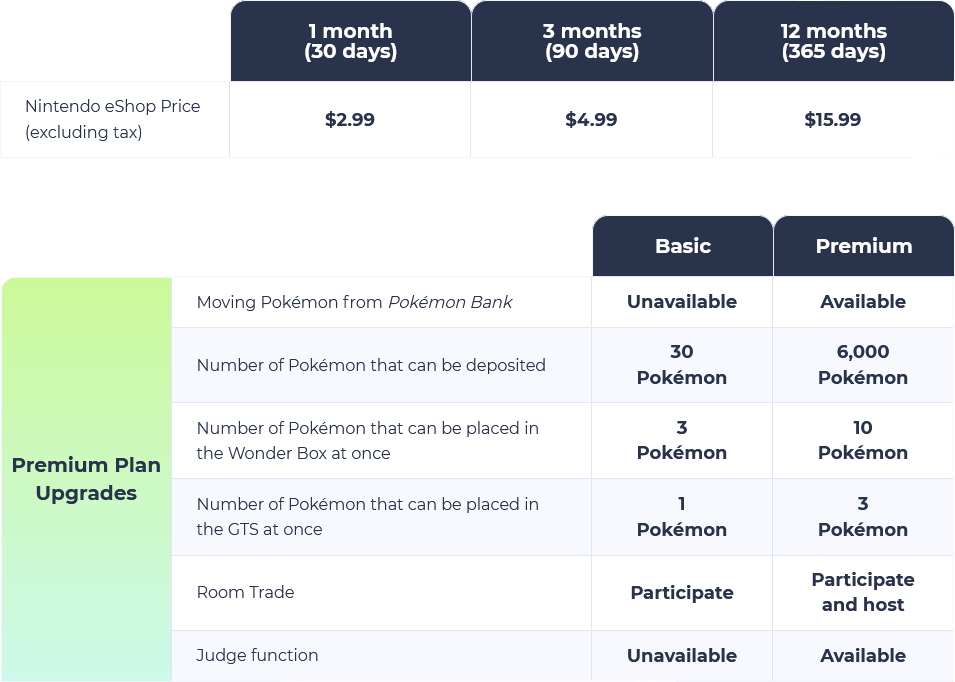Click the GTS row description text
The width and height of the screenshot is (955, 682).
tap(367, 517)
